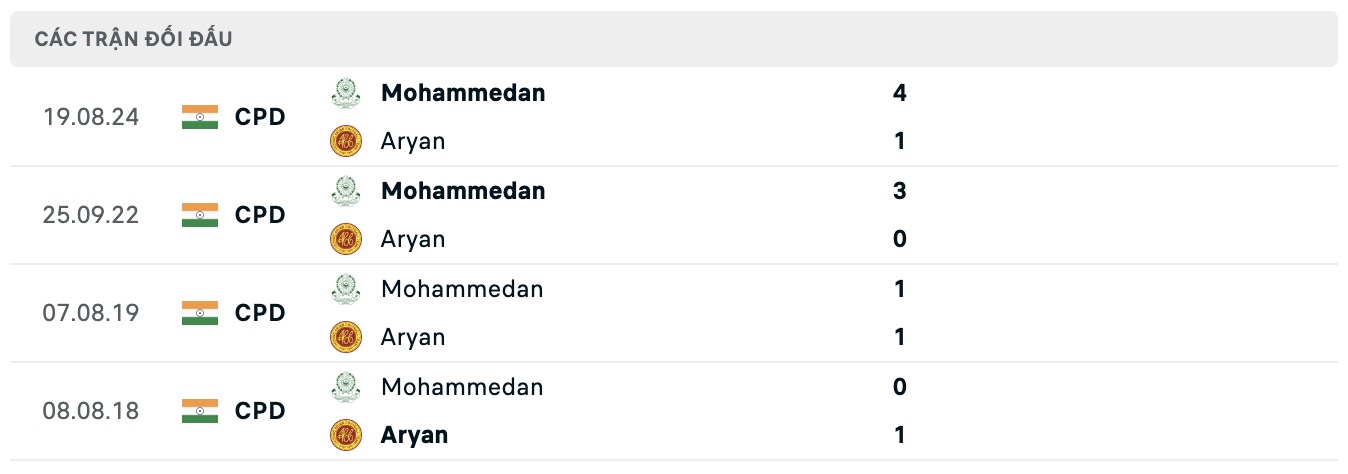This screenshot has width=1348, height=474.
Task: Click India flag in 07.08.19 row
Action: pos(200,313)
